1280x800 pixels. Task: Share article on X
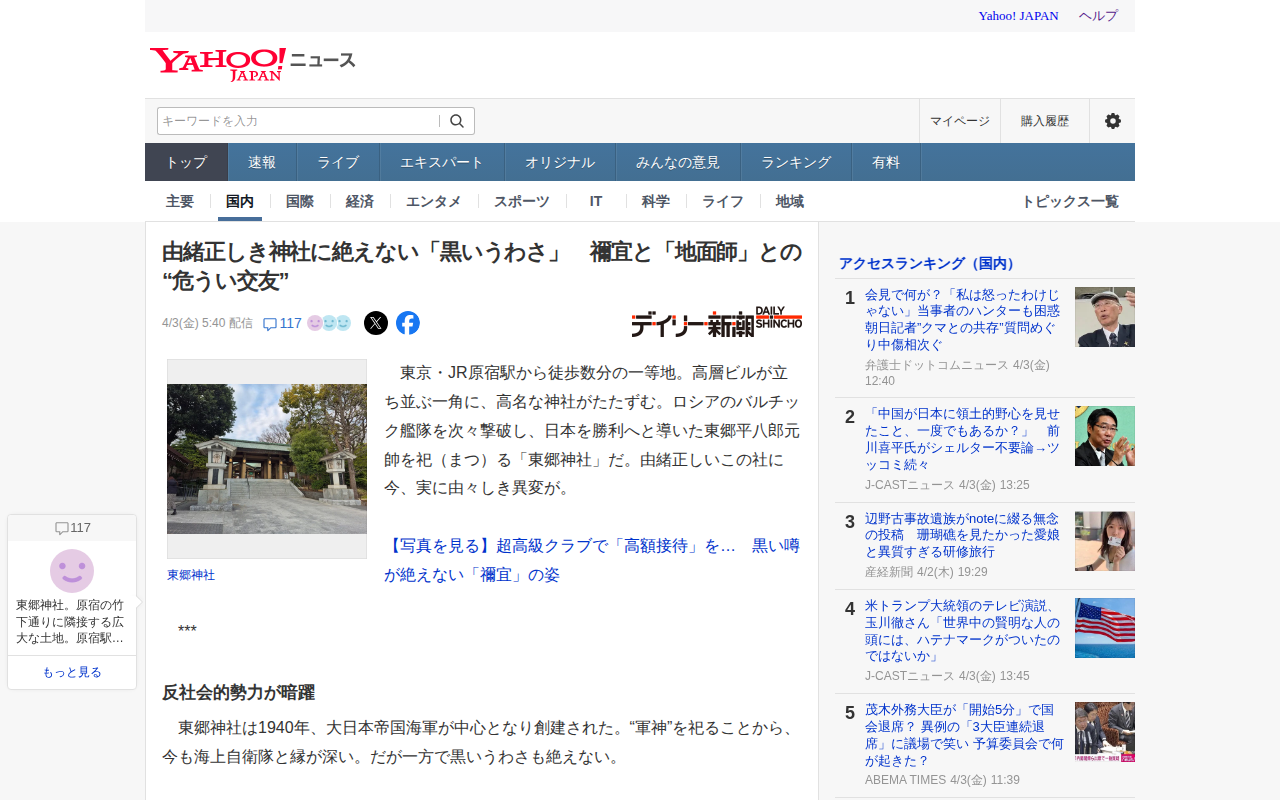(x=376, y=323)
